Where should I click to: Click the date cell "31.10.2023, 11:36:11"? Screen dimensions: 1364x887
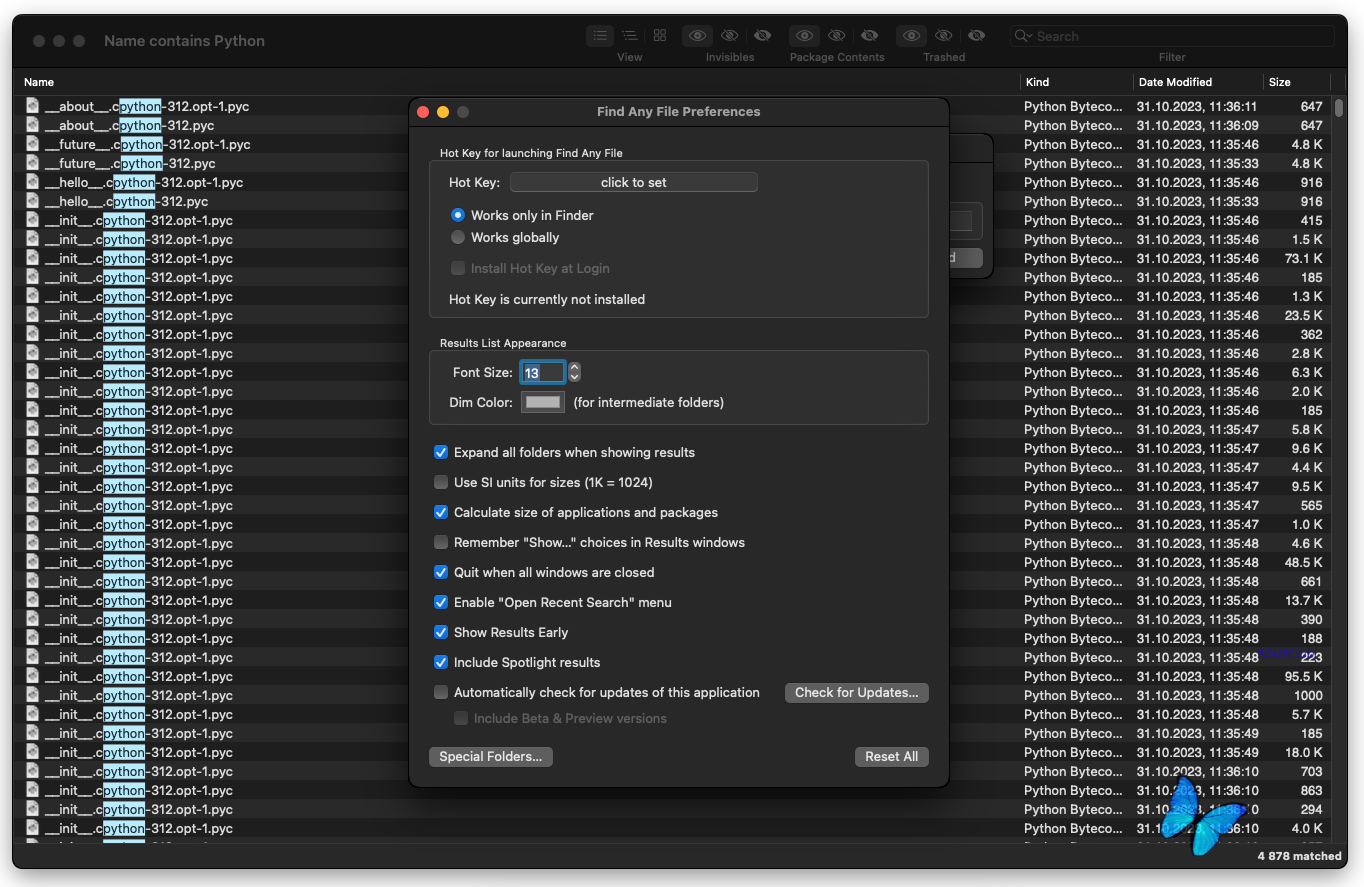pyautogui.click(x=1197, y=106)
